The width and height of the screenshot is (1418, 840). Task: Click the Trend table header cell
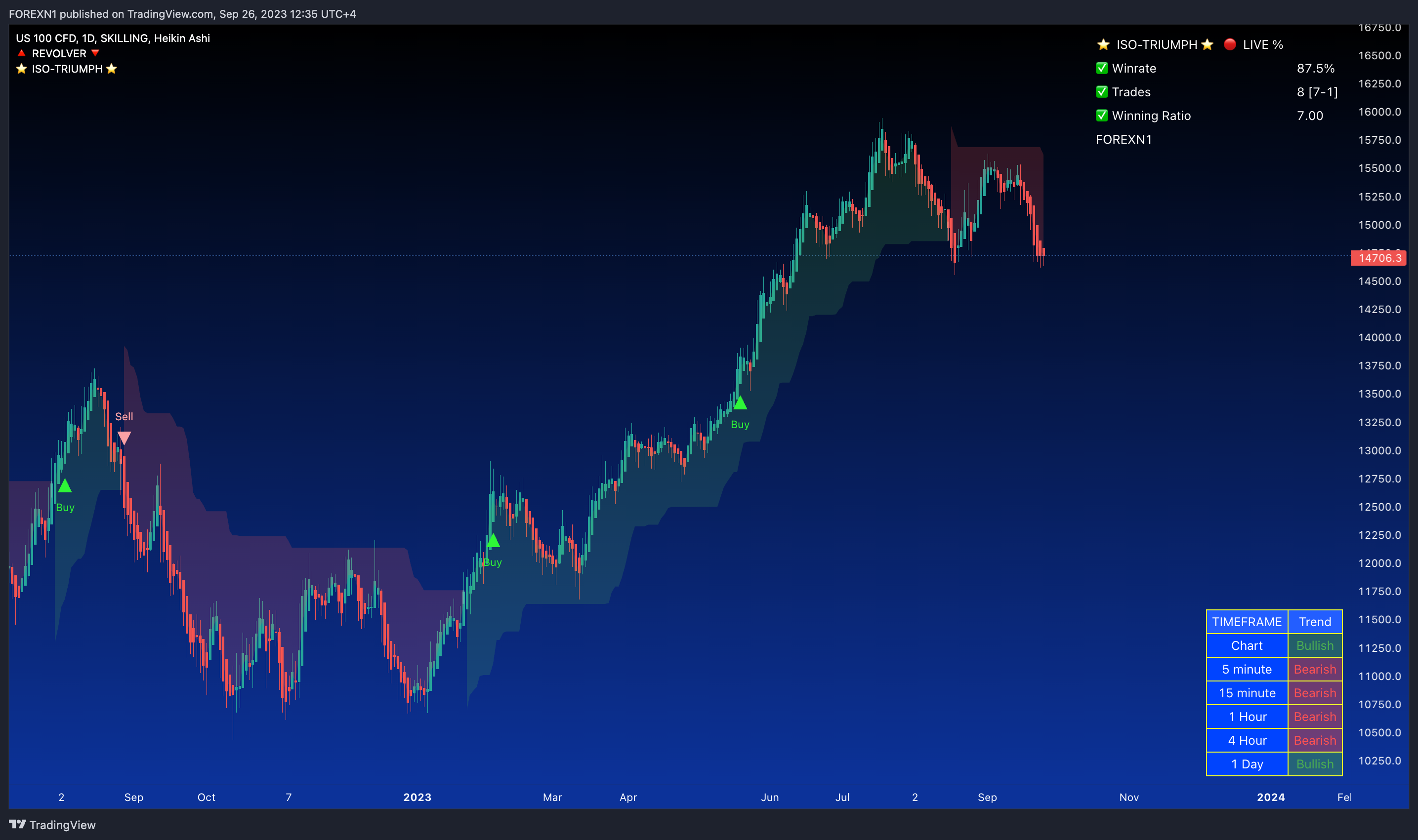[x=1315, y=622]
